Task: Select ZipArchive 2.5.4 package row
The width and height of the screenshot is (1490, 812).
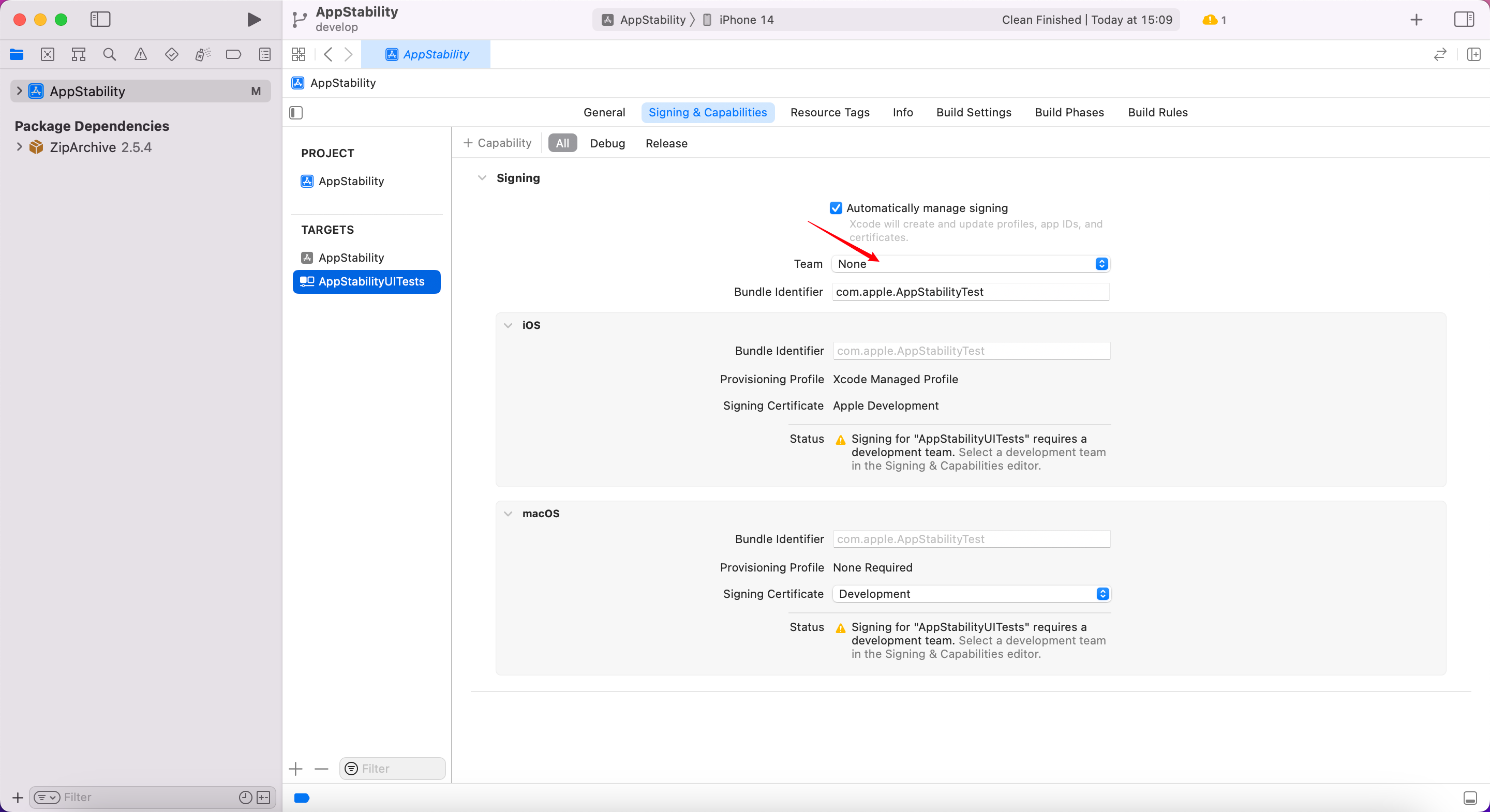Action: click(x=141, y=147)
